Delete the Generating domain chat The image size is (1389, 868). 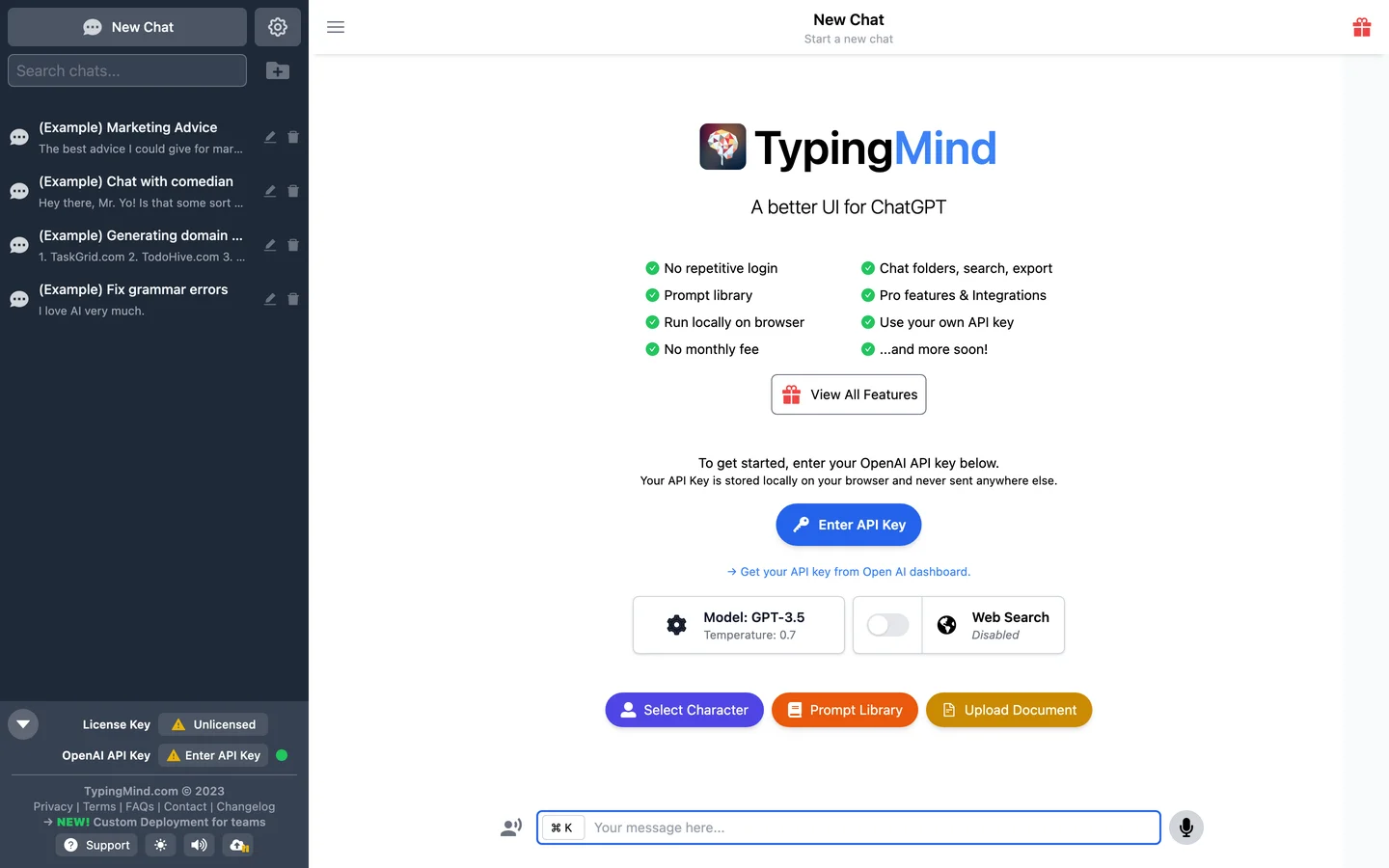tap(293, 245)
